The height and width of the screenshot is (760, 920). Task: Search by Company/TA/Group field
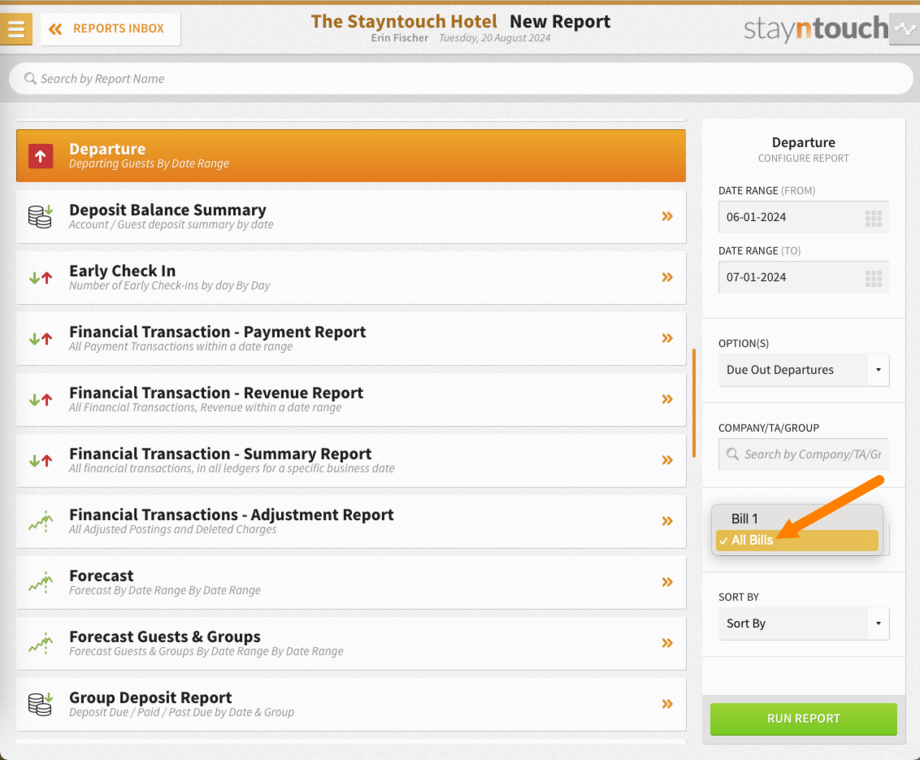tap(803, 454)
